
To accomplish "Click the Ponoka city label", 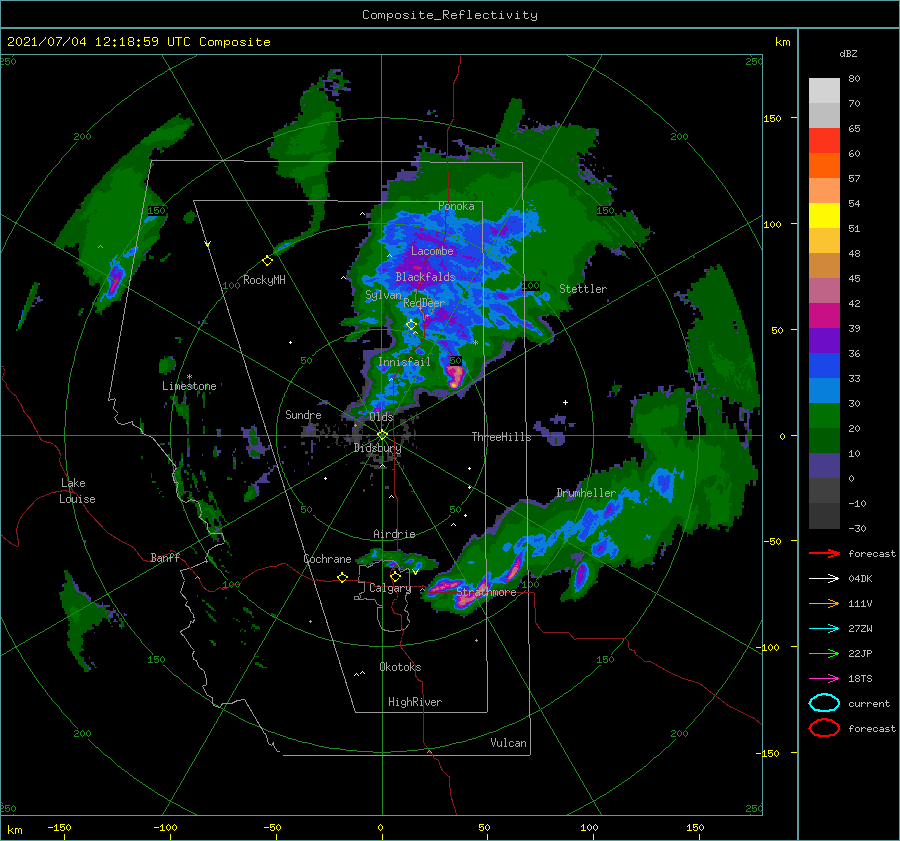I will coord(456,206).
